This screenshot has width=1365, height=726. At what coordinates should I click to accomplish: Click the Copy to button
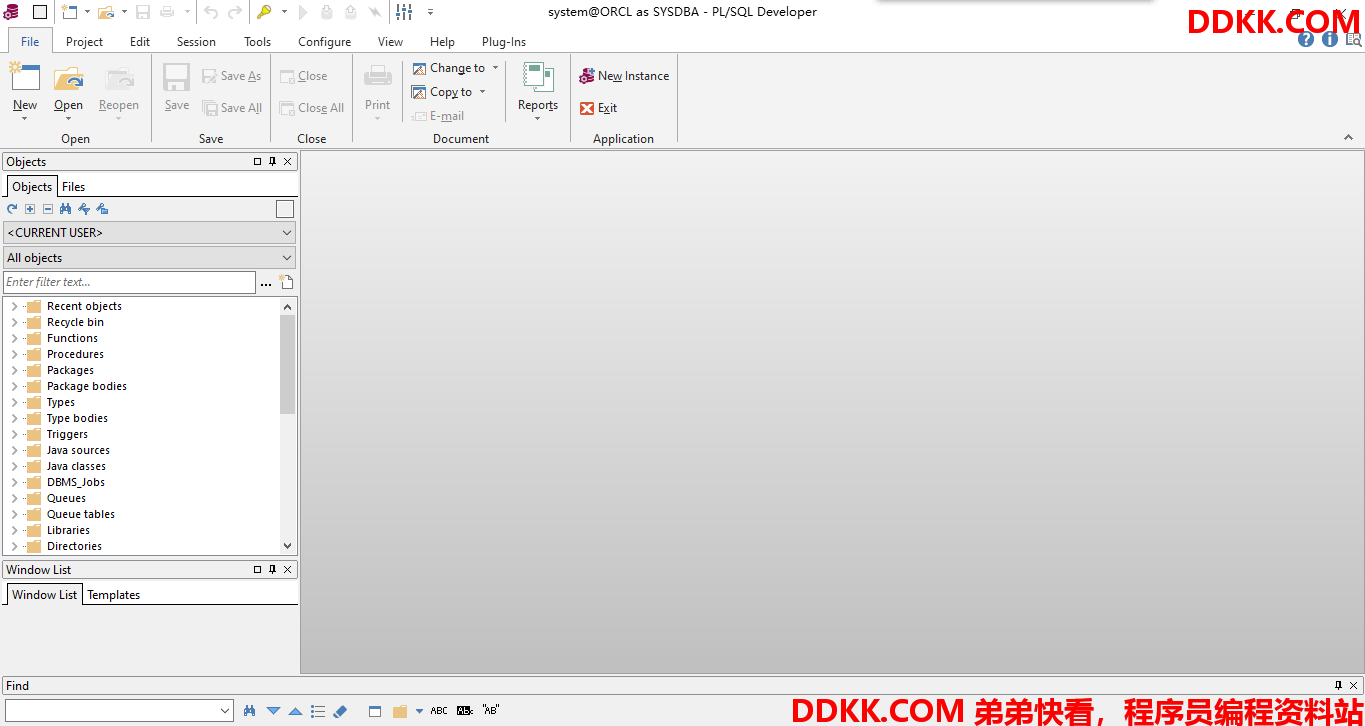pos(449,92)
